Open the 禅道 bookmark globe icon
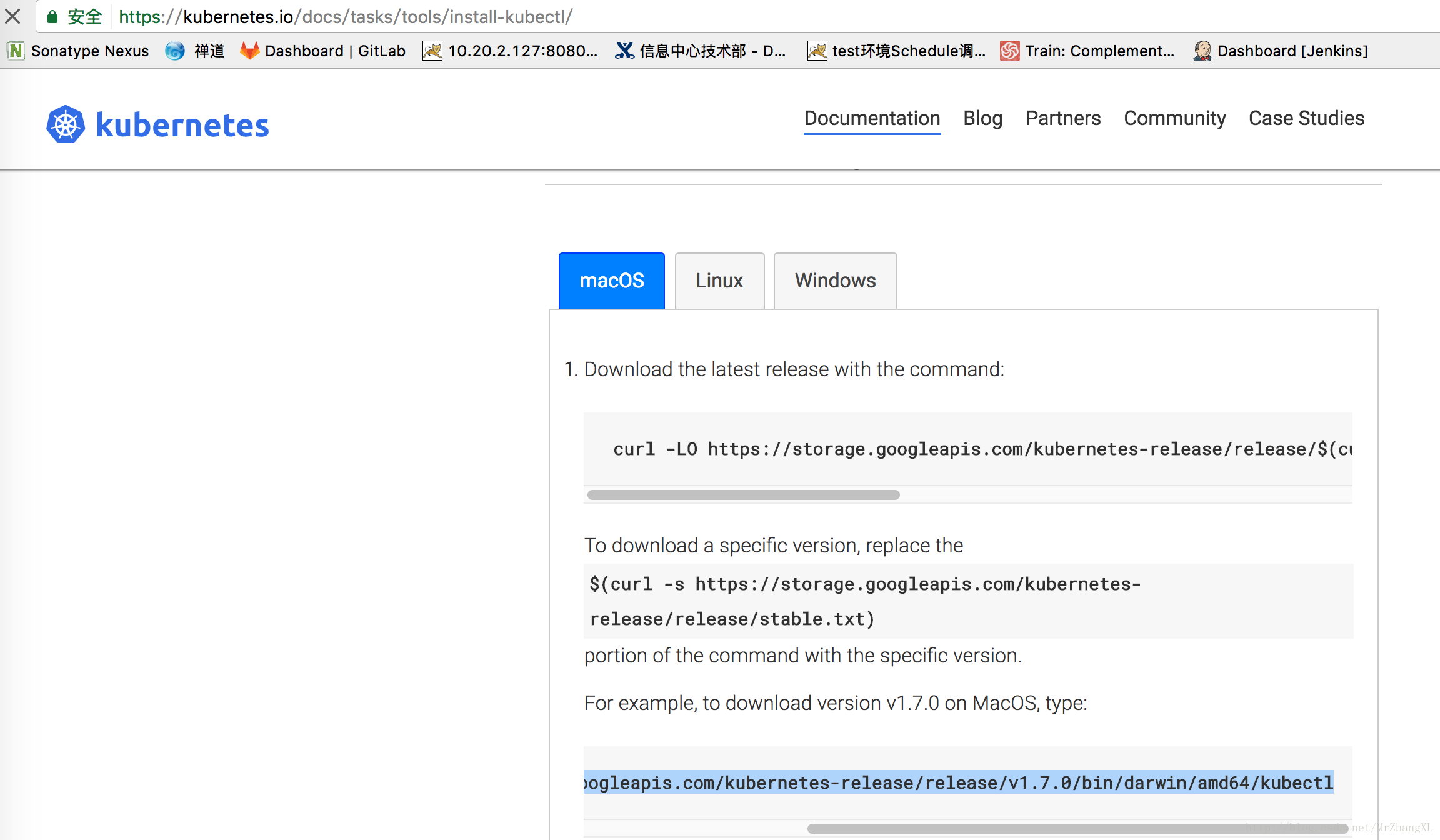Image resolution: width=1440 pixels, height=840 pixels. [175, 51]
